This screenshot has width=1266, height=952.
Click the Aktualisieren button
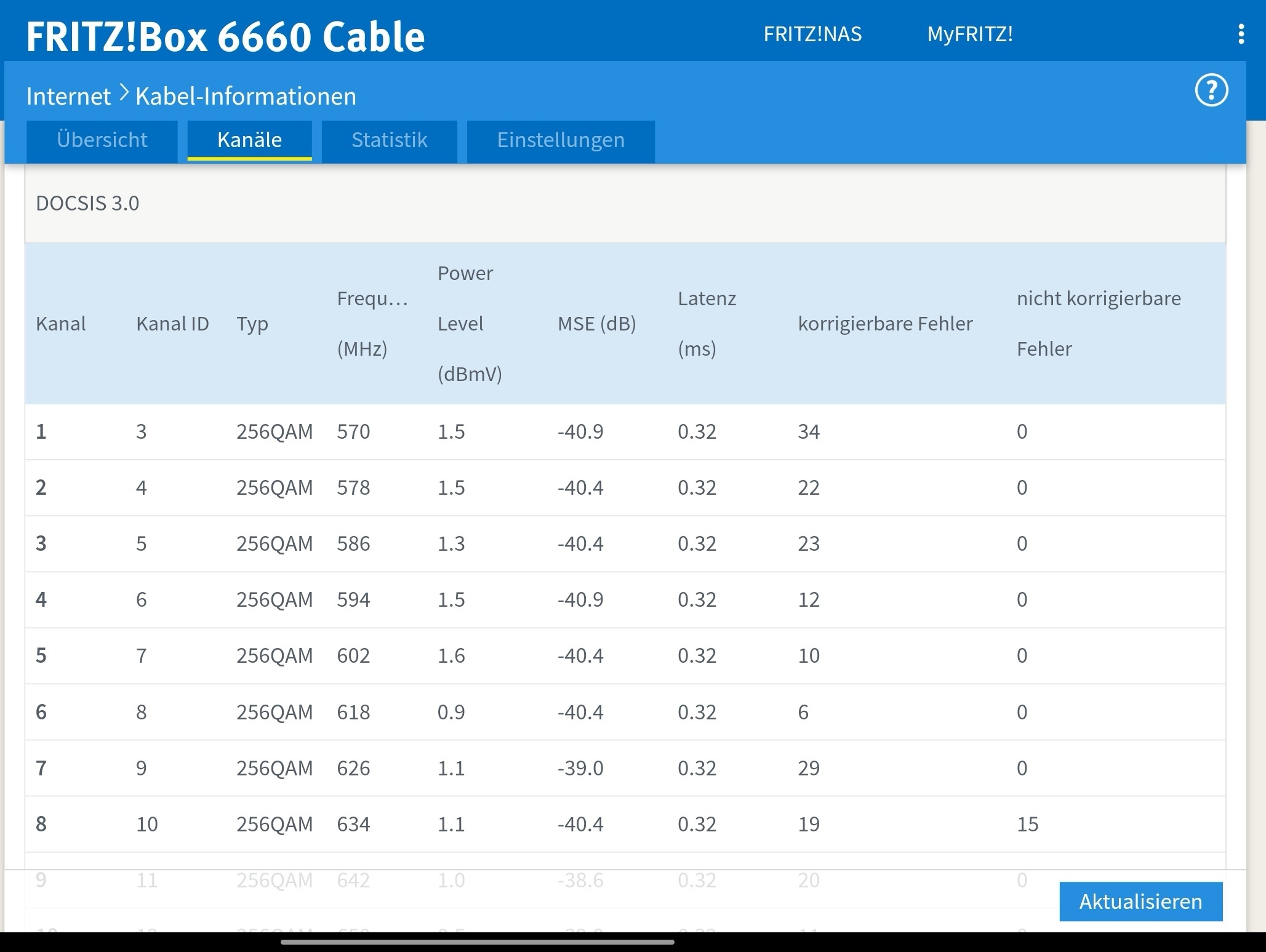click(1140, 902)
